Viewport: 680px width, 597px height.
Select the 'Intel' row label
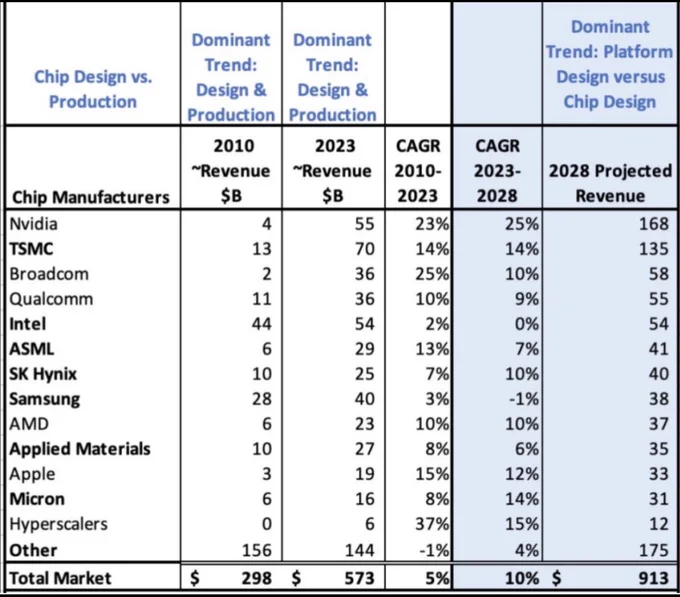click(x=27, y=324)
